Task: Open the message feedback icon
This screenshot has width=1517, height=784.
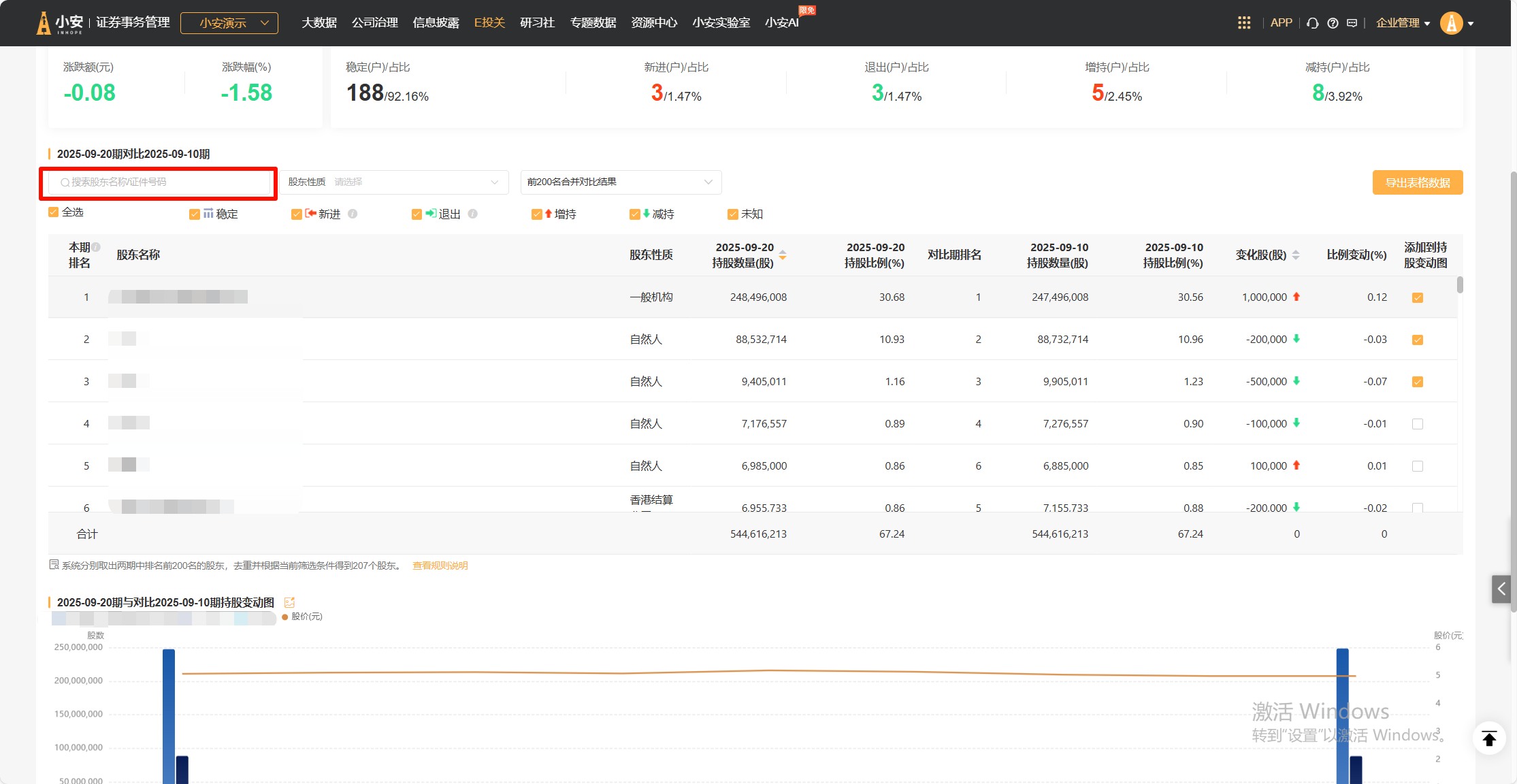Action: point(1352,23)
